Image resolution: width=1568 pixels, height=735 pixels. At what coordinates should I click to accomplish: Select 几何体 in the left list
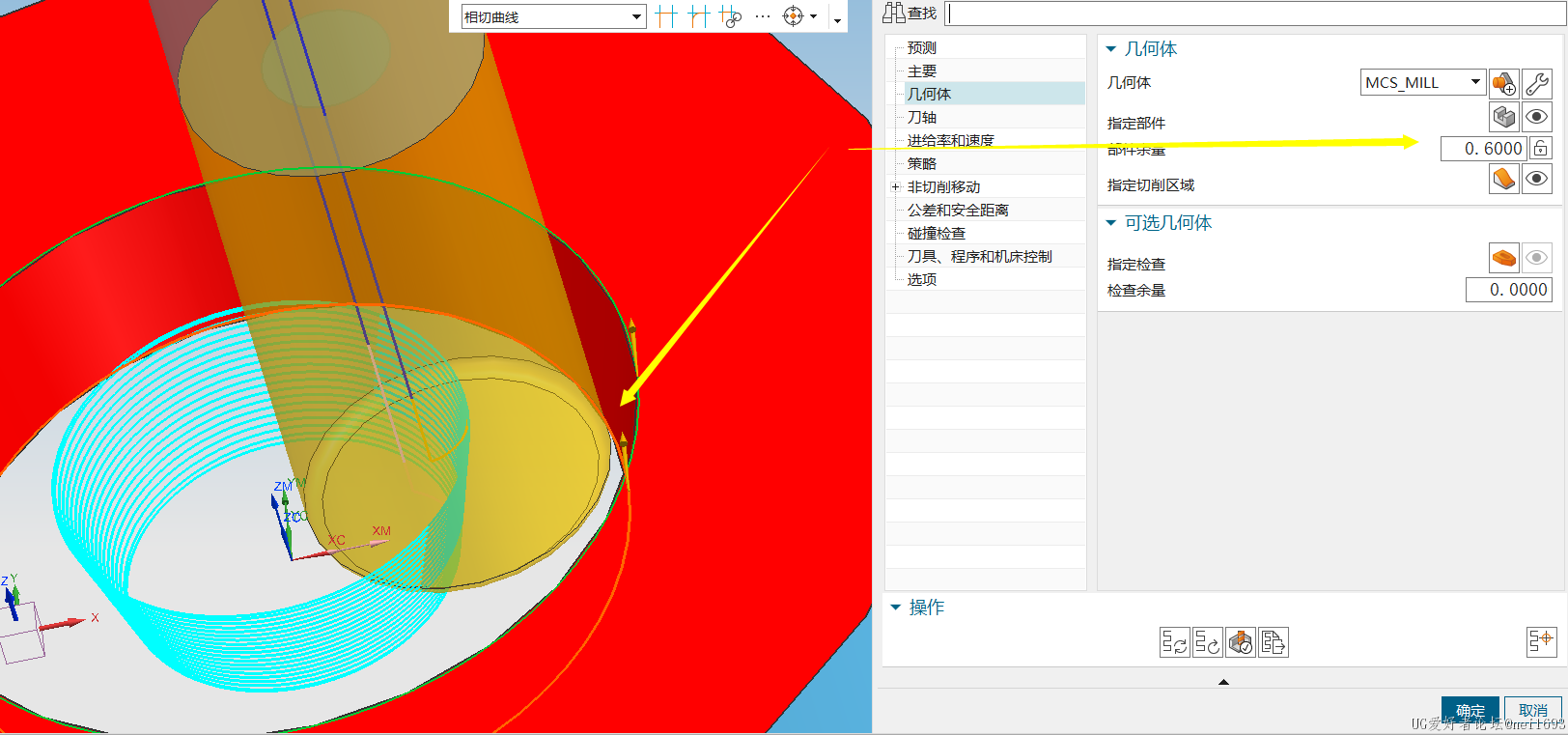click(929, 94)
